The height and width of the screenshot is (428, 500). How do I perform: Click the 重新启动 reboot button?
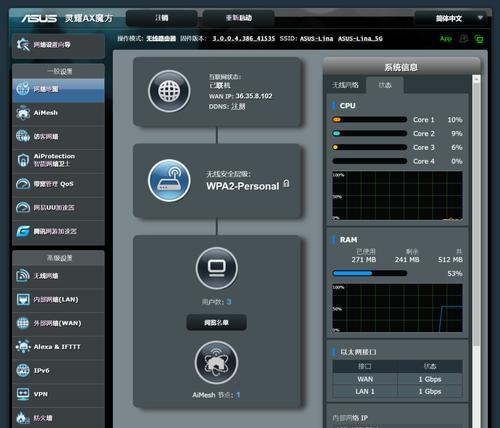pyautogui.click(x=239, y=18)
